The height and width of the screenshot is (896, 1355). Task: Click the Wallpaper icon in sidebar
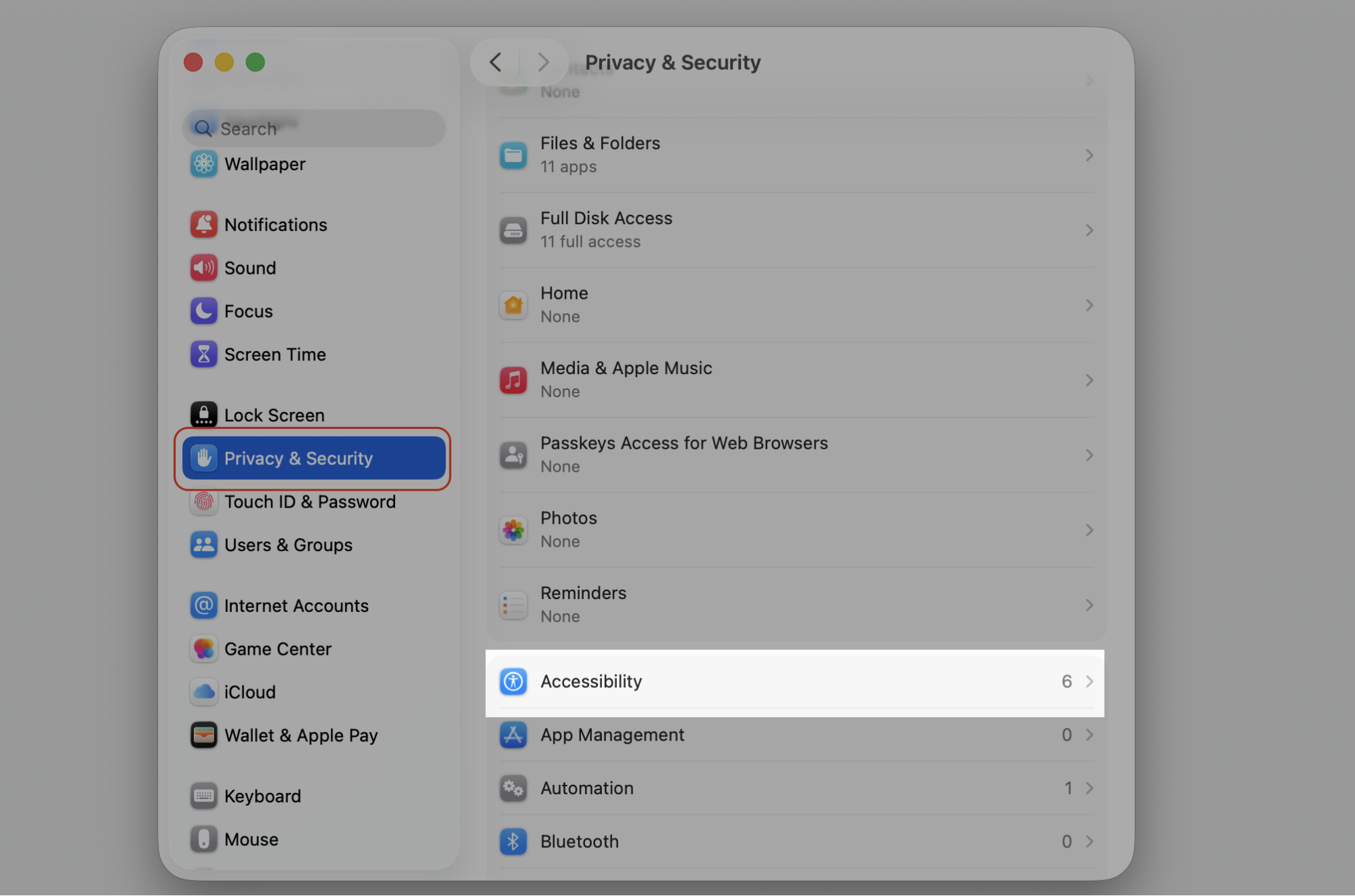tap(203, 164)
